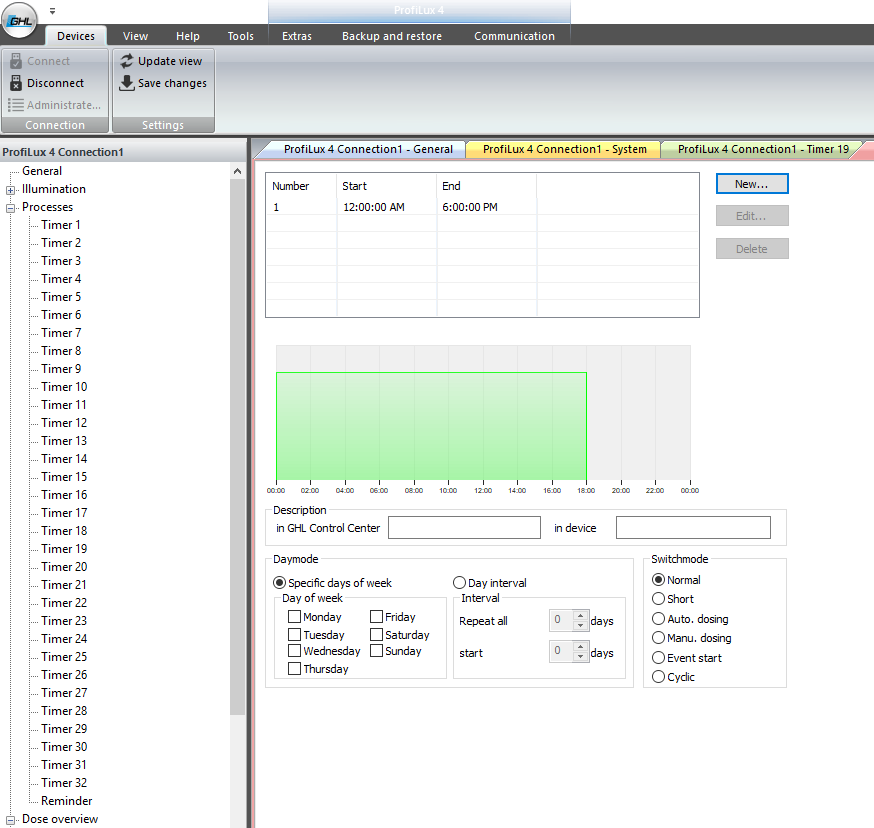The width and height of the screenshot is (874, 828).
Task: Select Timer 26 in the tree
Action: pos(64,675)
